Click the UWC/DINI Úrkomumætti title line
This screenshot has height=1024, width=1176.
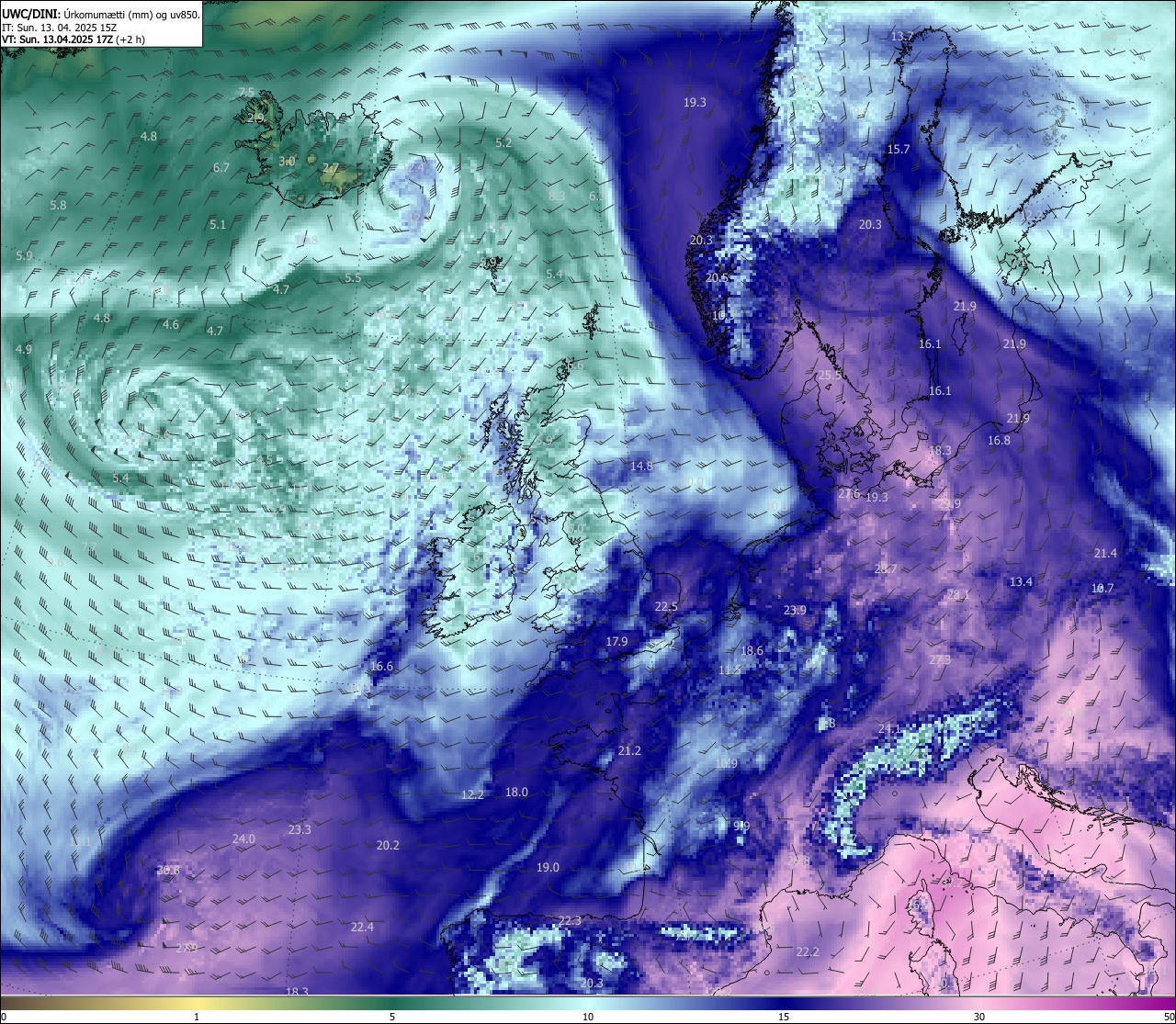point(101,14)
